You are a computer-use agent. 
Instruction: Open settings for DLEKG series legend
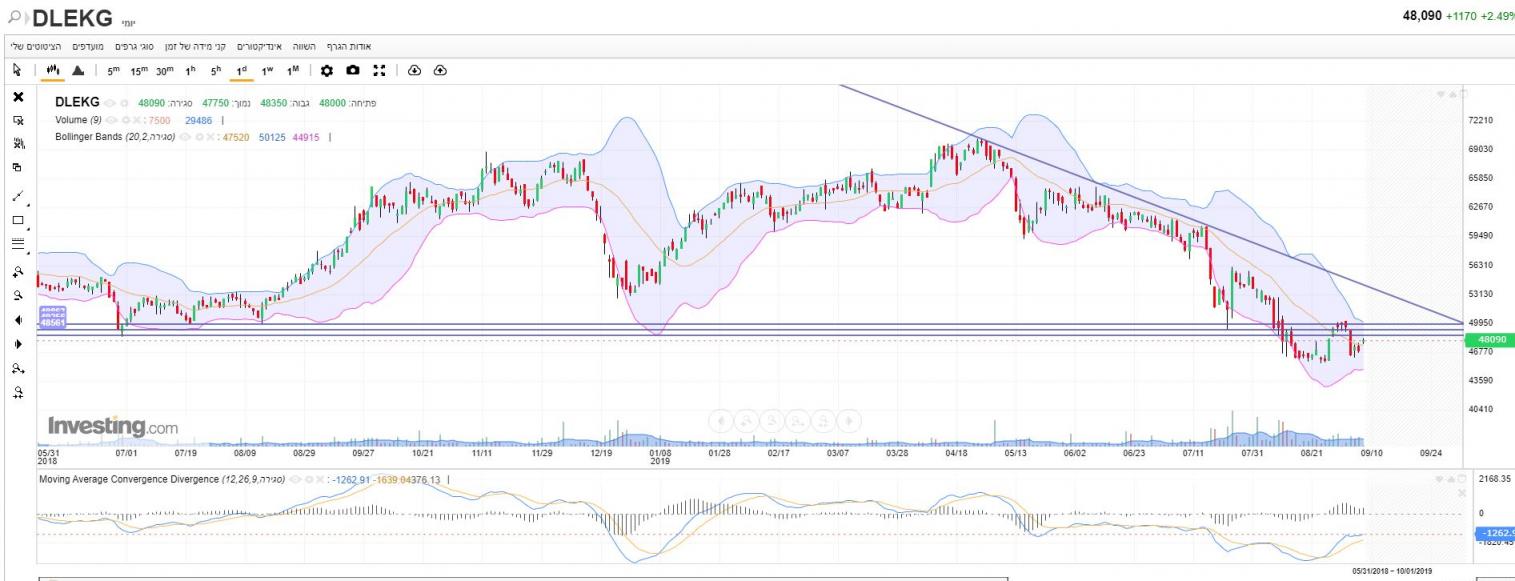point(124,103)
